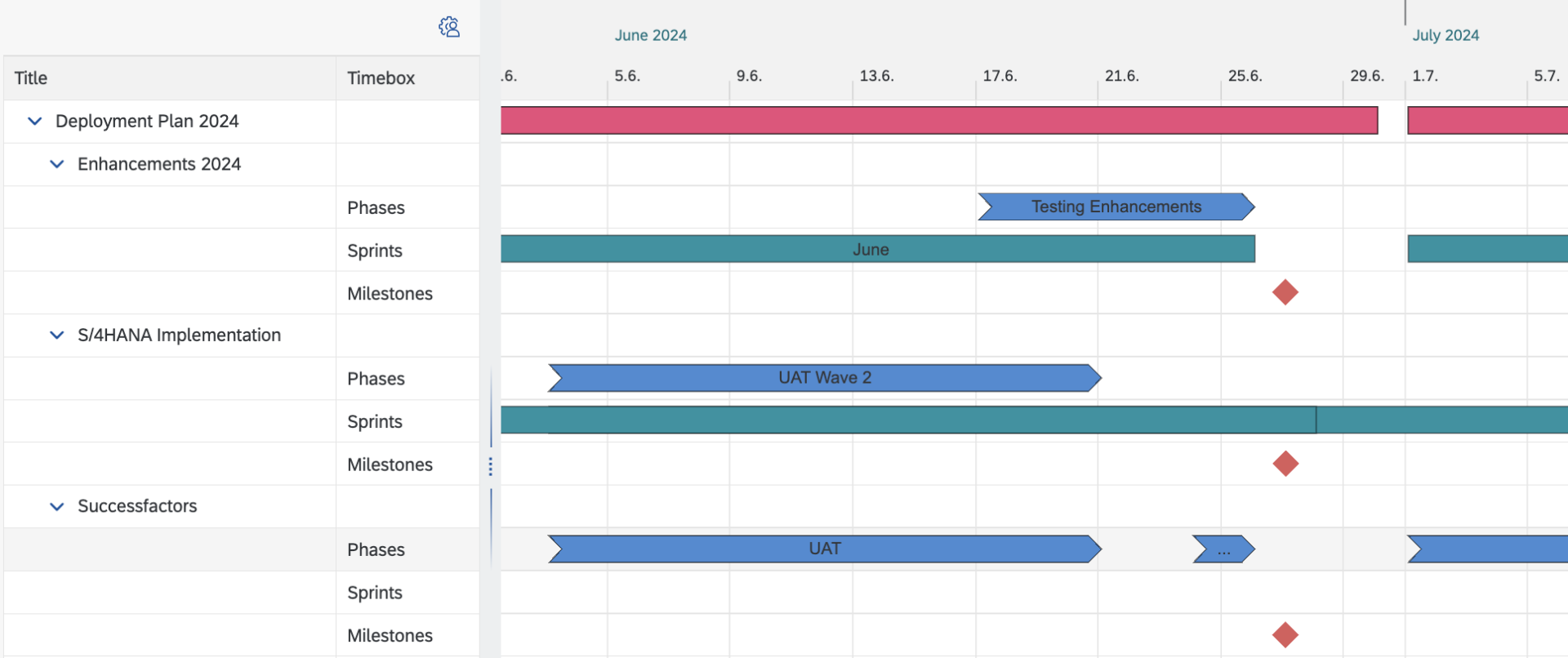This screenshot has height=658, width=1568.
Task: Click the Timebox column header
Action: (381, 78)
